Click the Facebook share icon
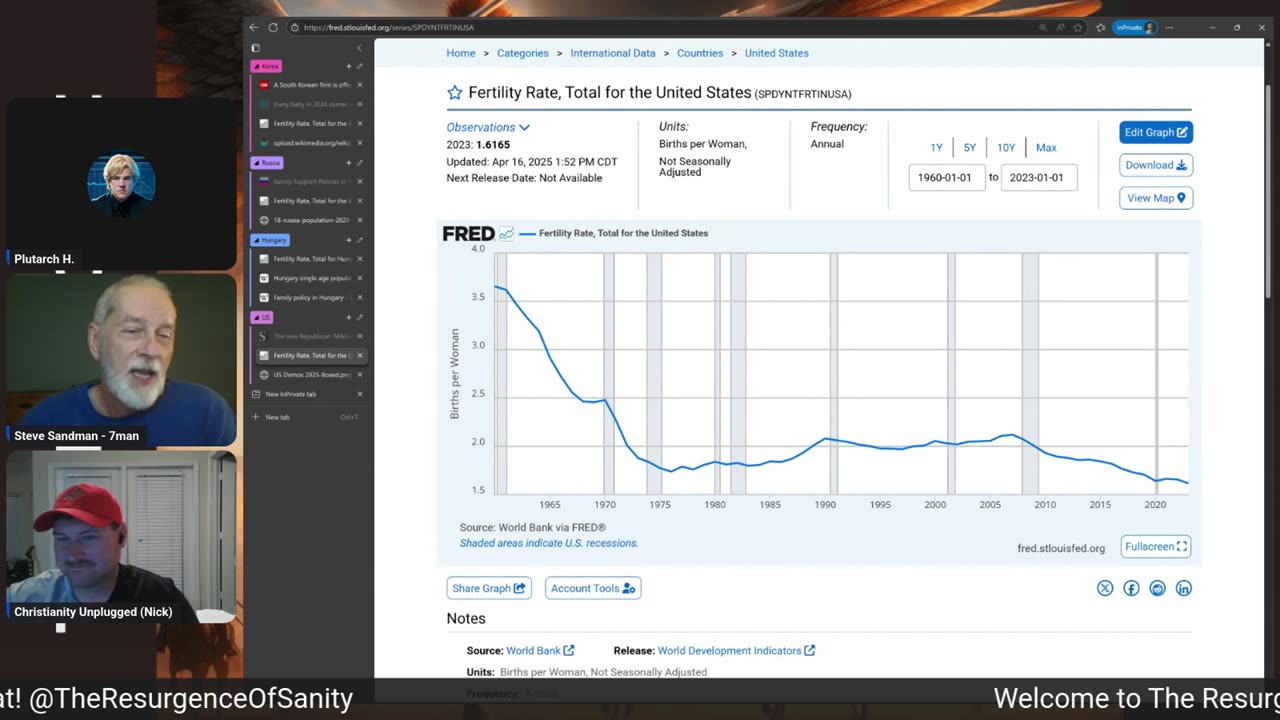The width and height of the screenshot is (1280, 720). 1131,588
